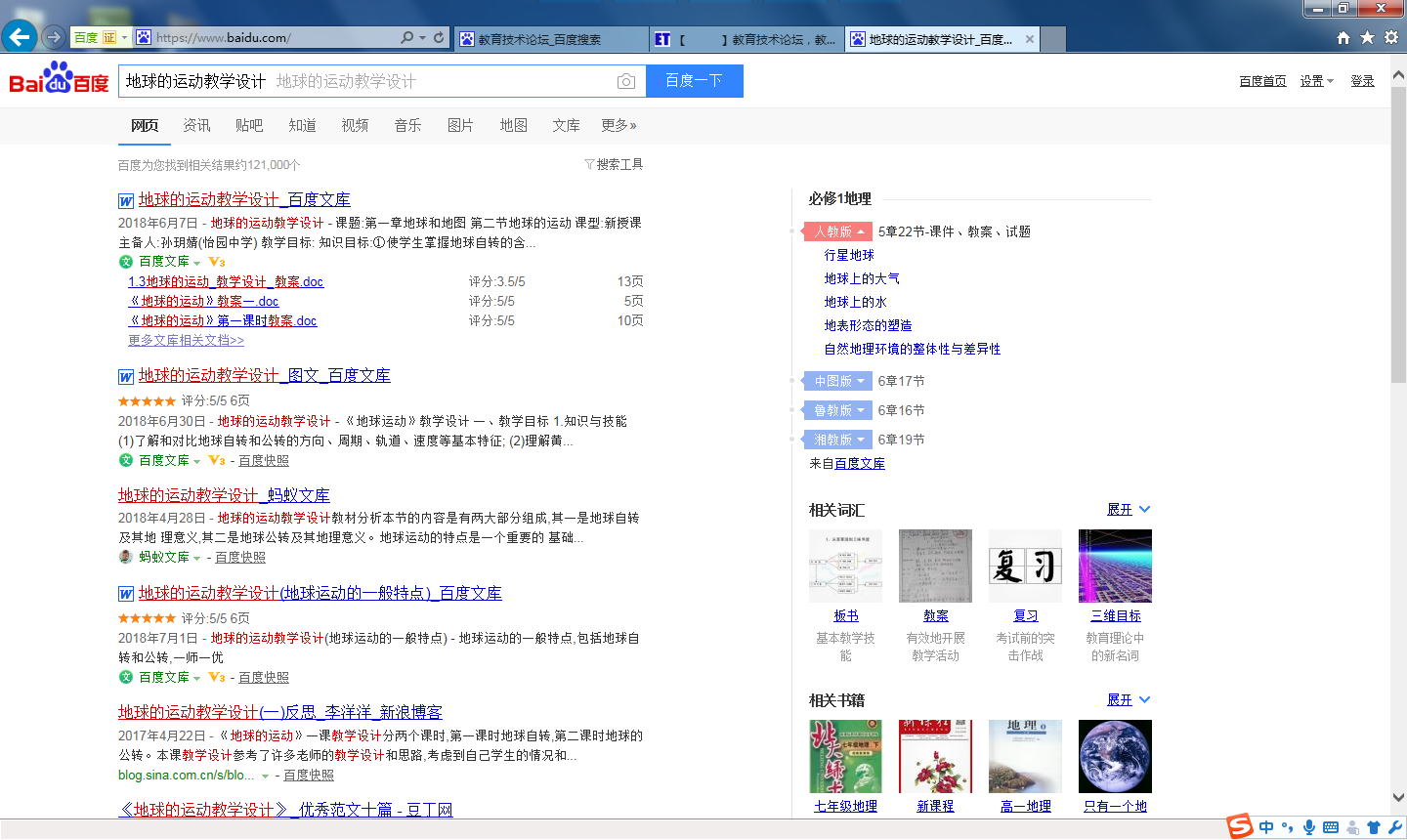Click 蚂蚁文库 avatar icon
Image resolution: width=1407 pixels, height=840 pixels.
click(x=125, y=557)
